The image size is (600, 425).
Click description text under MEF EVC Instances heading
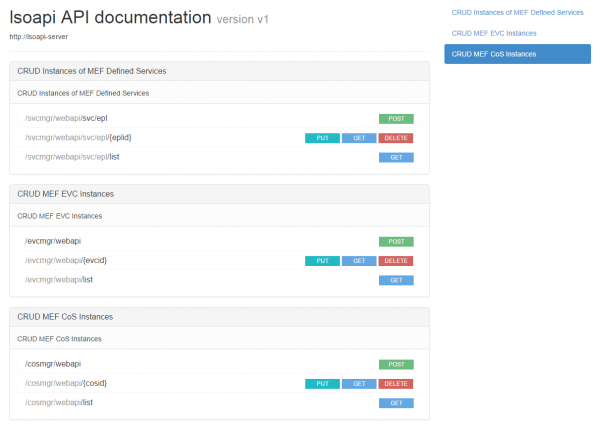pyautogui.click(x=60, y=216)
